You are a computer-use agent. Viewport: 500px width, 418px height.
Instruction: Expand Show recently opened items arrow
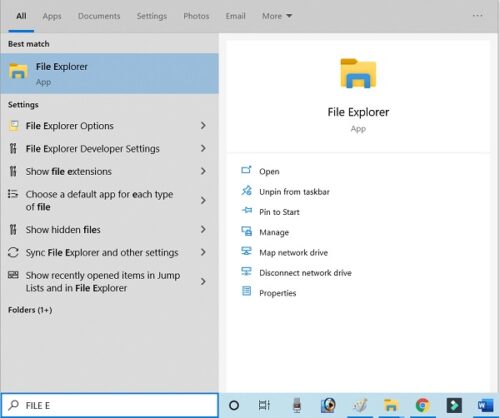tap(203, 282)
